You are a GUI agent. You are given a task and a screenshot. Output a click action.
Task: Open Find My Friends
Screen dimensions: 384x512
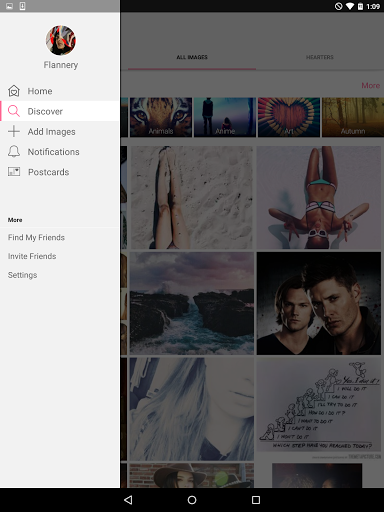pos(36,237)
